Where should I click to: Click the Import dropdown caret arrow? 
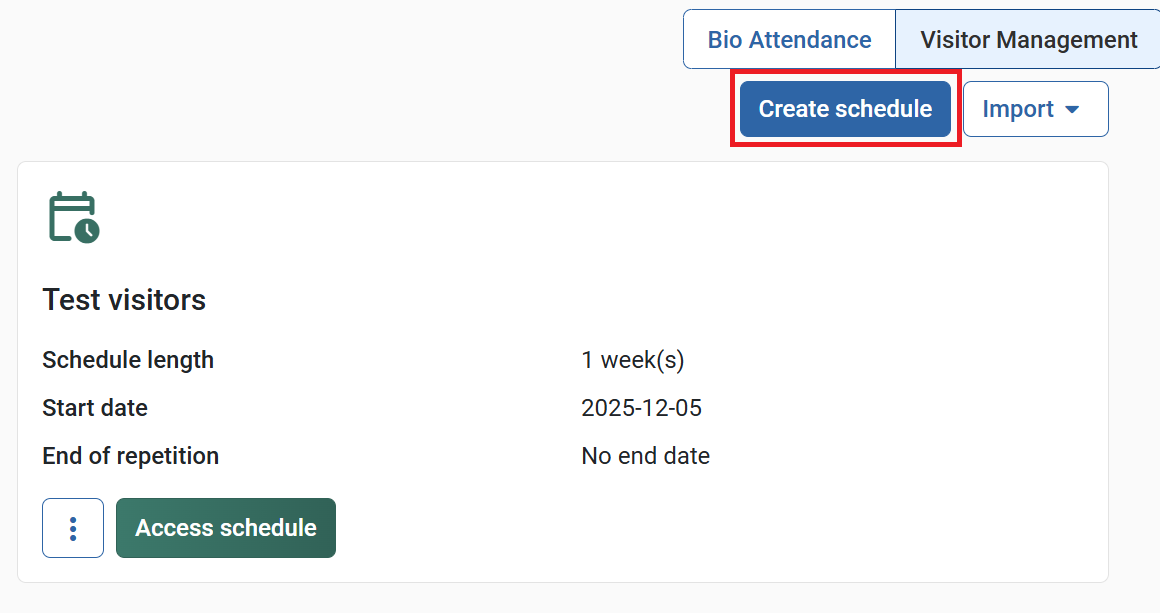click(1072, 109)
